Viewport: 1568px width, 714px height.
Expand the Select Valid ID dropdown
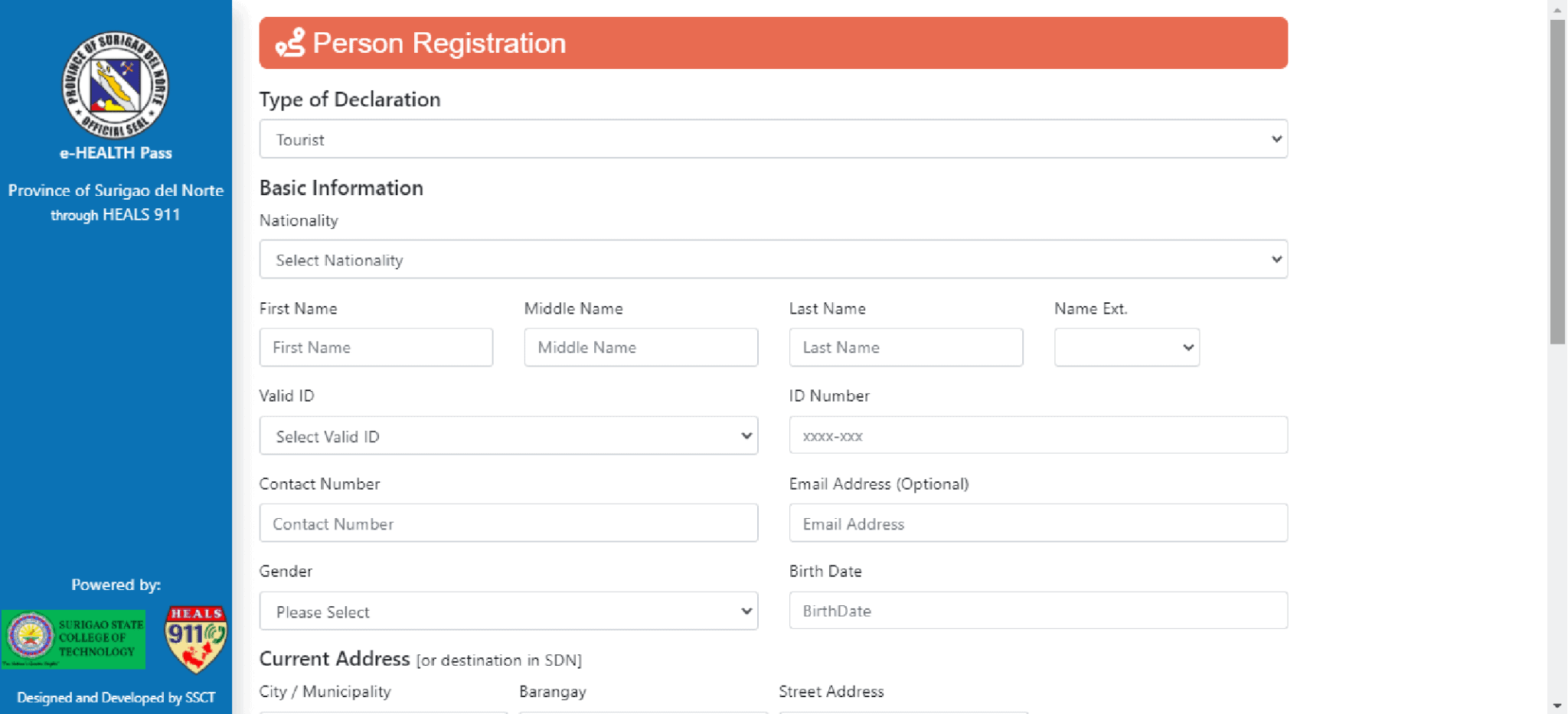pos(508,436)
